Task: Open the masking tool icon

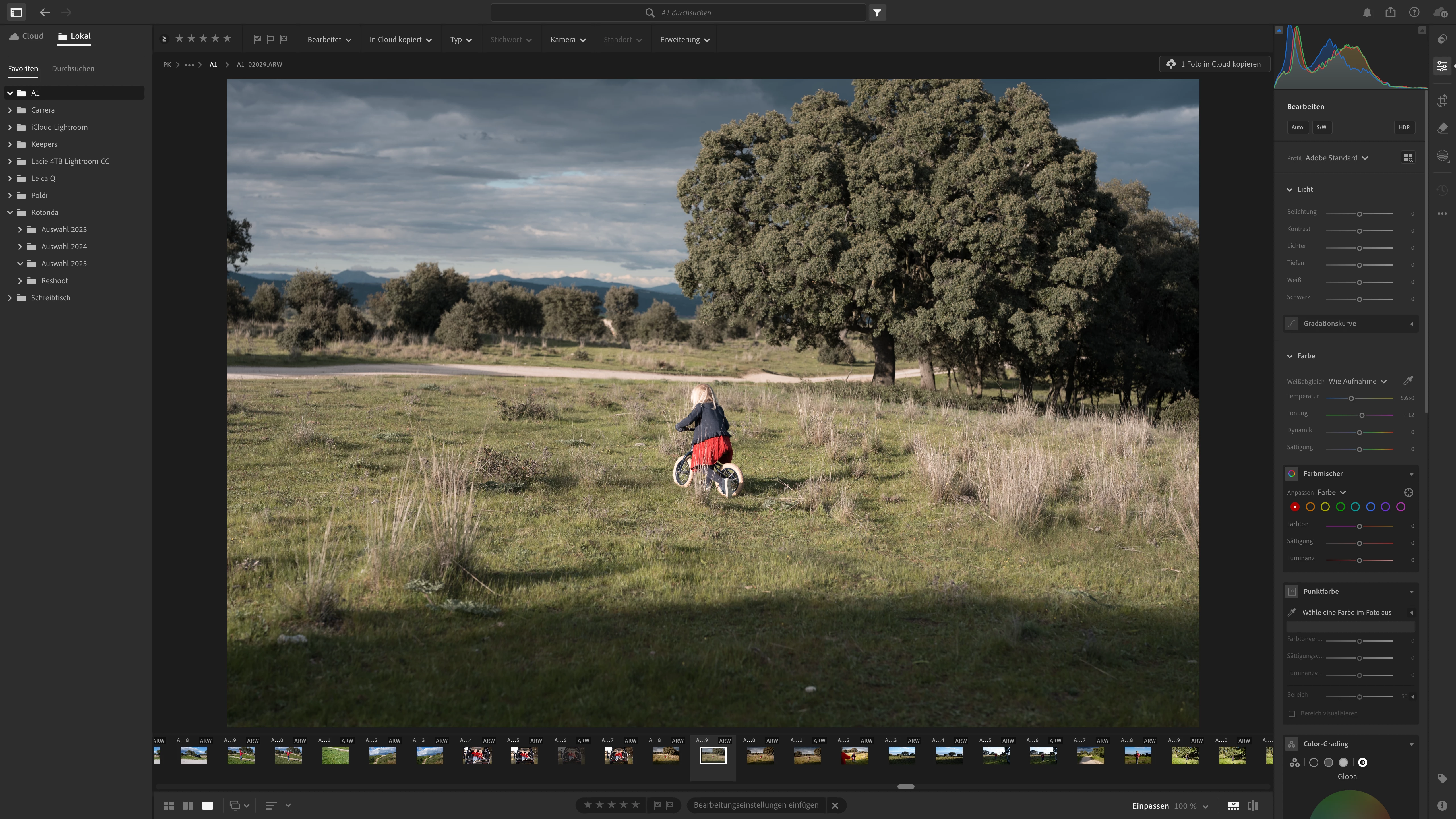Action: 1442,156
